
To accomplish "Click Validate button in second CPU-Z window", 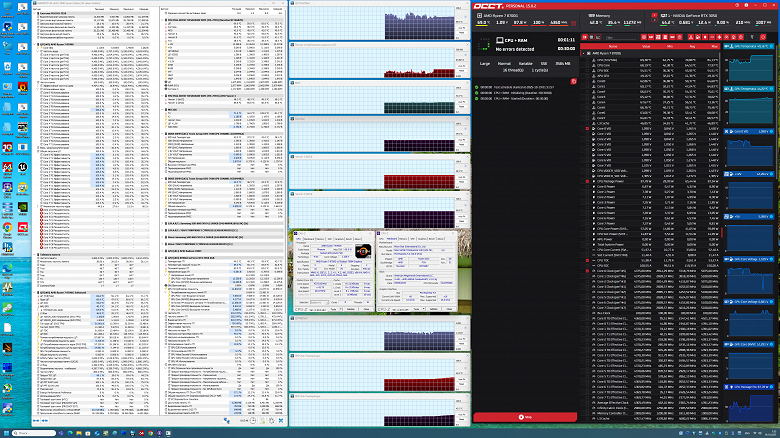I will 434,309.
